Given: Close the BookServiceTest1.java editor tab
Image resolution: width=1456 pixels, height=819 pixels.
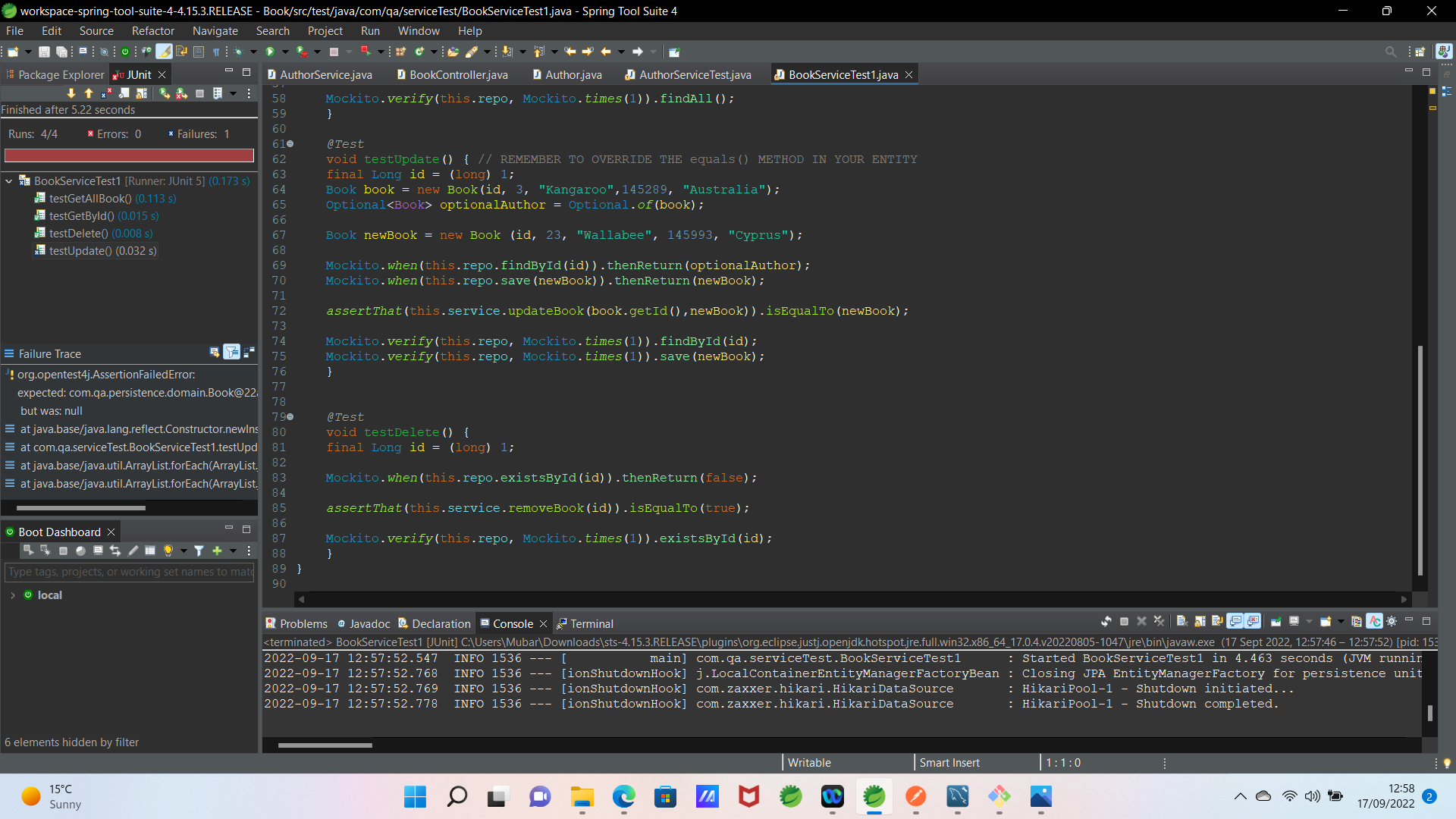Looking at the screenshot, I should point(908,74).
